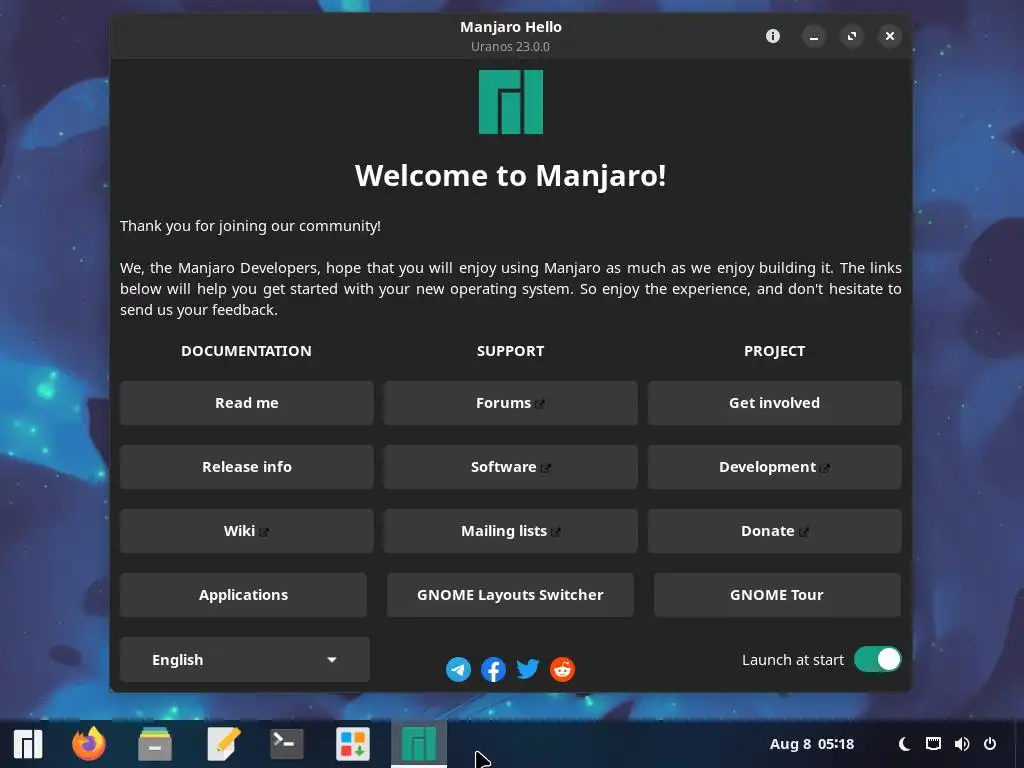Toggle night light moon icon in tray
The height and width of the screenshot is (768, 1024).
coord(904,744)
